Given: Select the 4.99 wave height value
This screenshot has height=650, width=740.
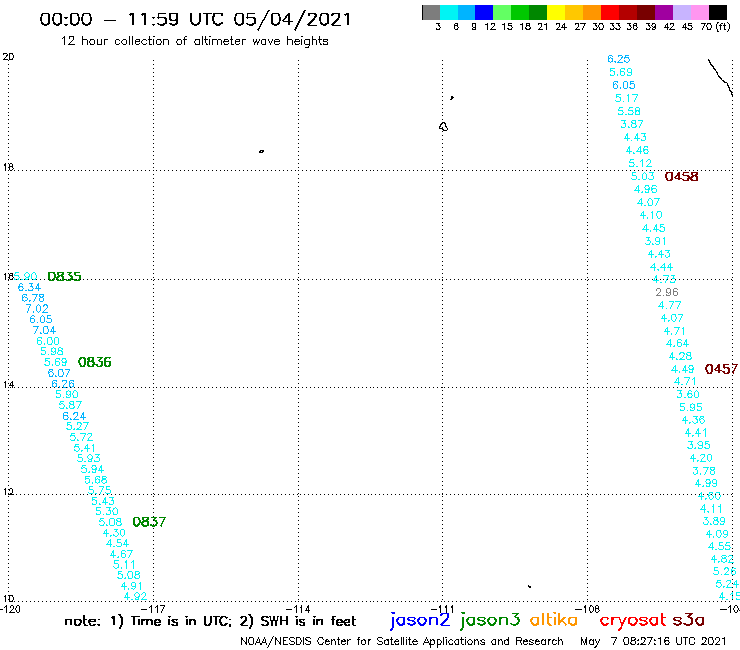Looking at the screenshot, I should [706, 483].
